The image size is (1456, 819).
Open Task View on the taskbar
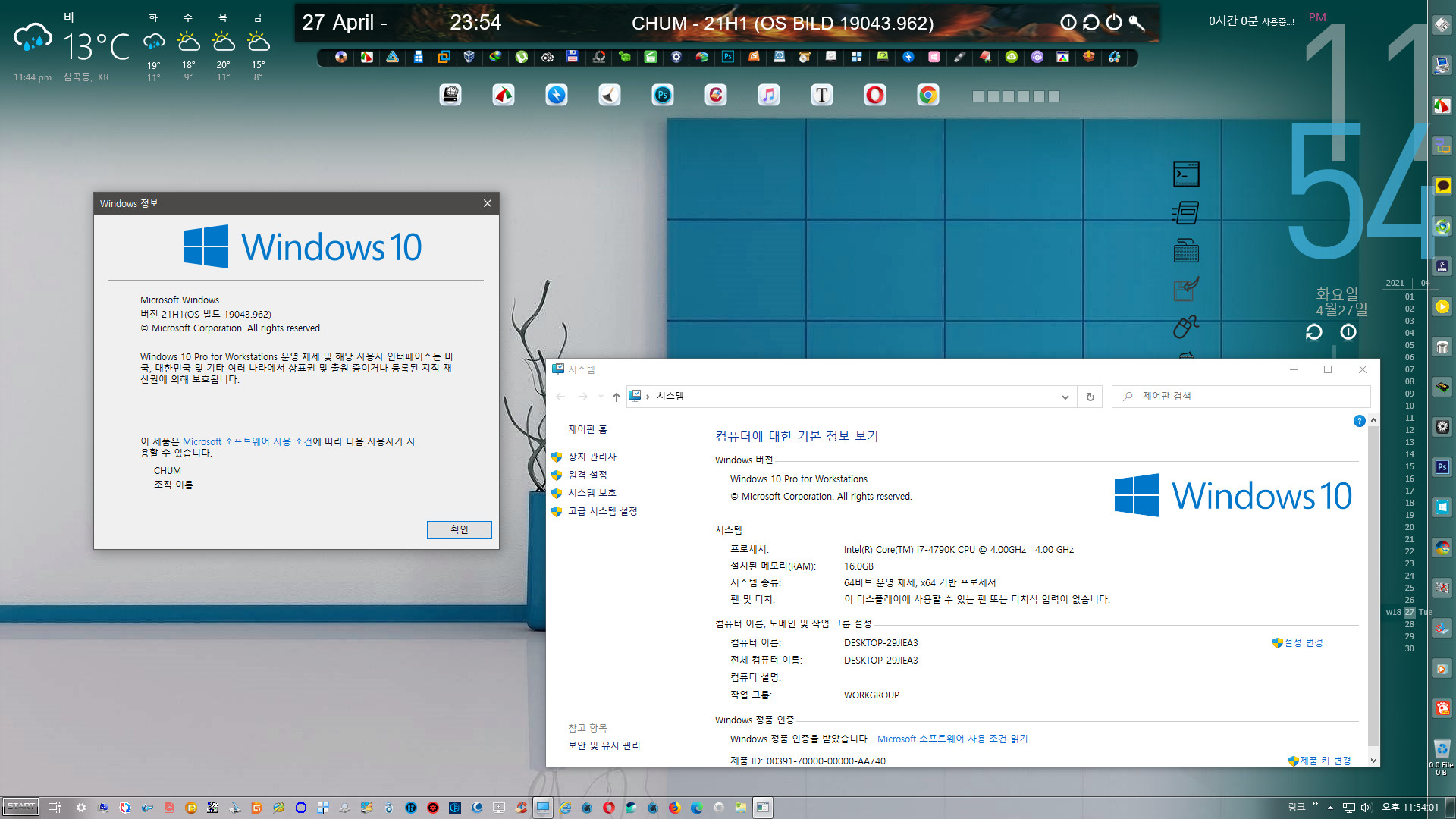click(55, 808)
